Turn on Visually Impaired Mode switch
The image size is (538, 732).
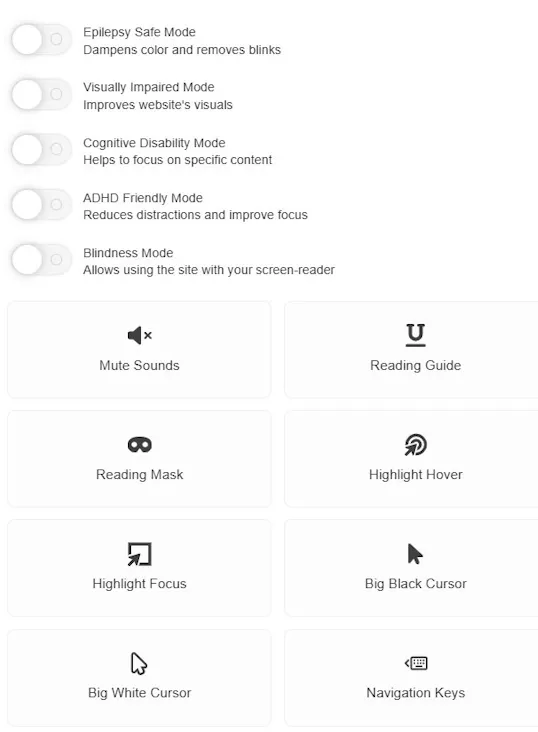coord(42,95)
